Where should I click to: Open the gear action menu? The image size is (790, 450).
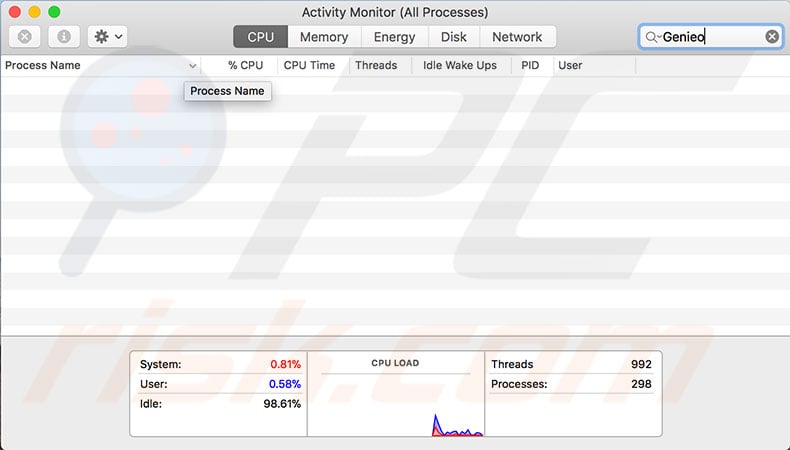point(107,37)
